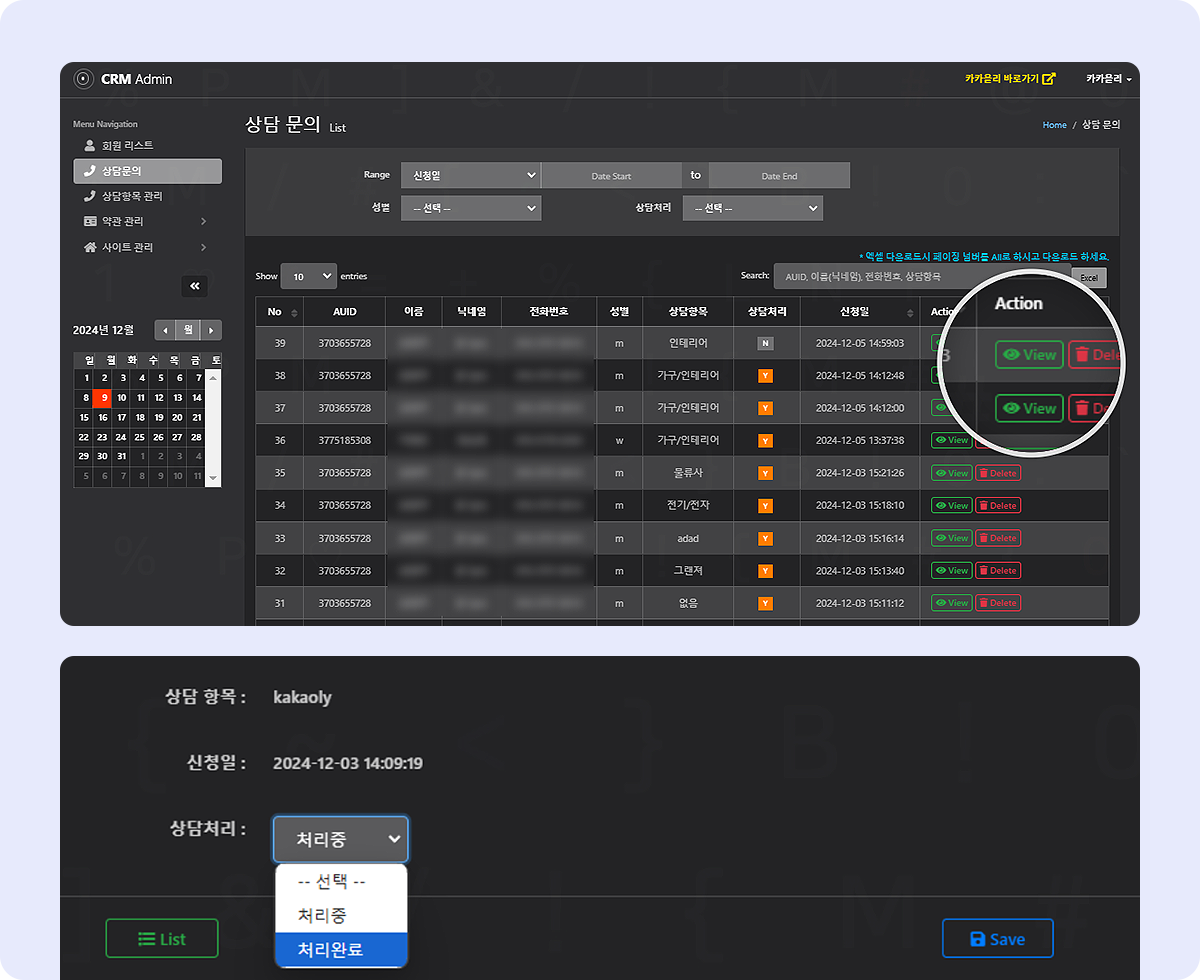
Task: Open the 상담처리 dropdown showing 처리중
Action: (x=340, y=839)
